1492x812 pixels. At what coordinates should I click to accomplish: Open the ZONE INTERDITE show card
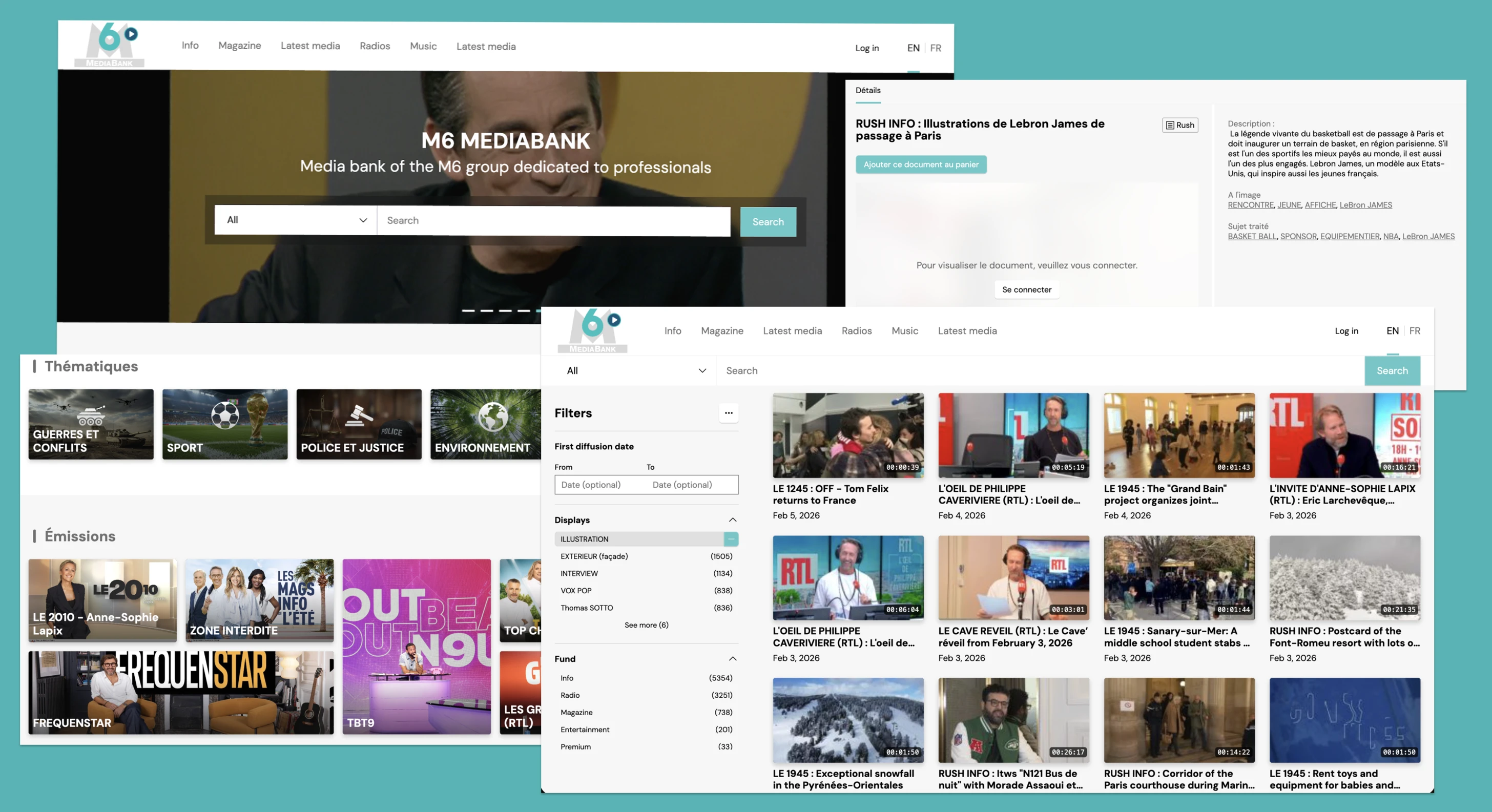(259, 600)
